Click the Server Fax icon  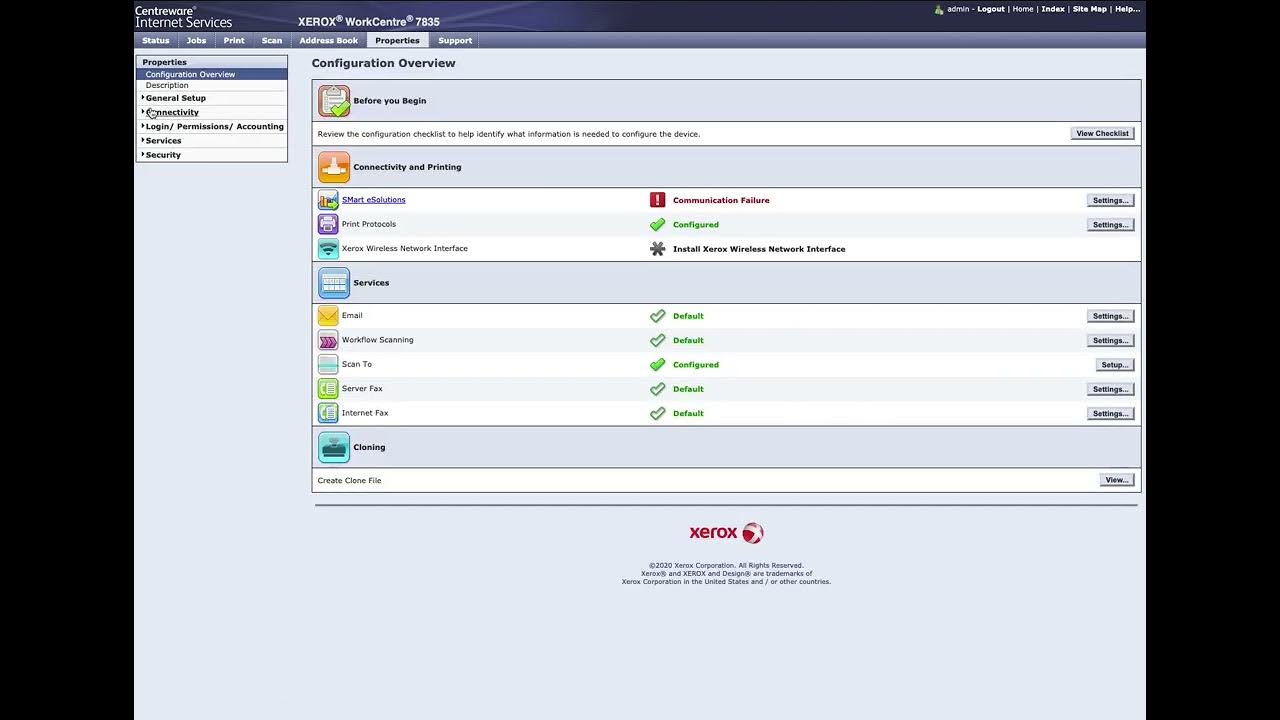pos(328,389)
